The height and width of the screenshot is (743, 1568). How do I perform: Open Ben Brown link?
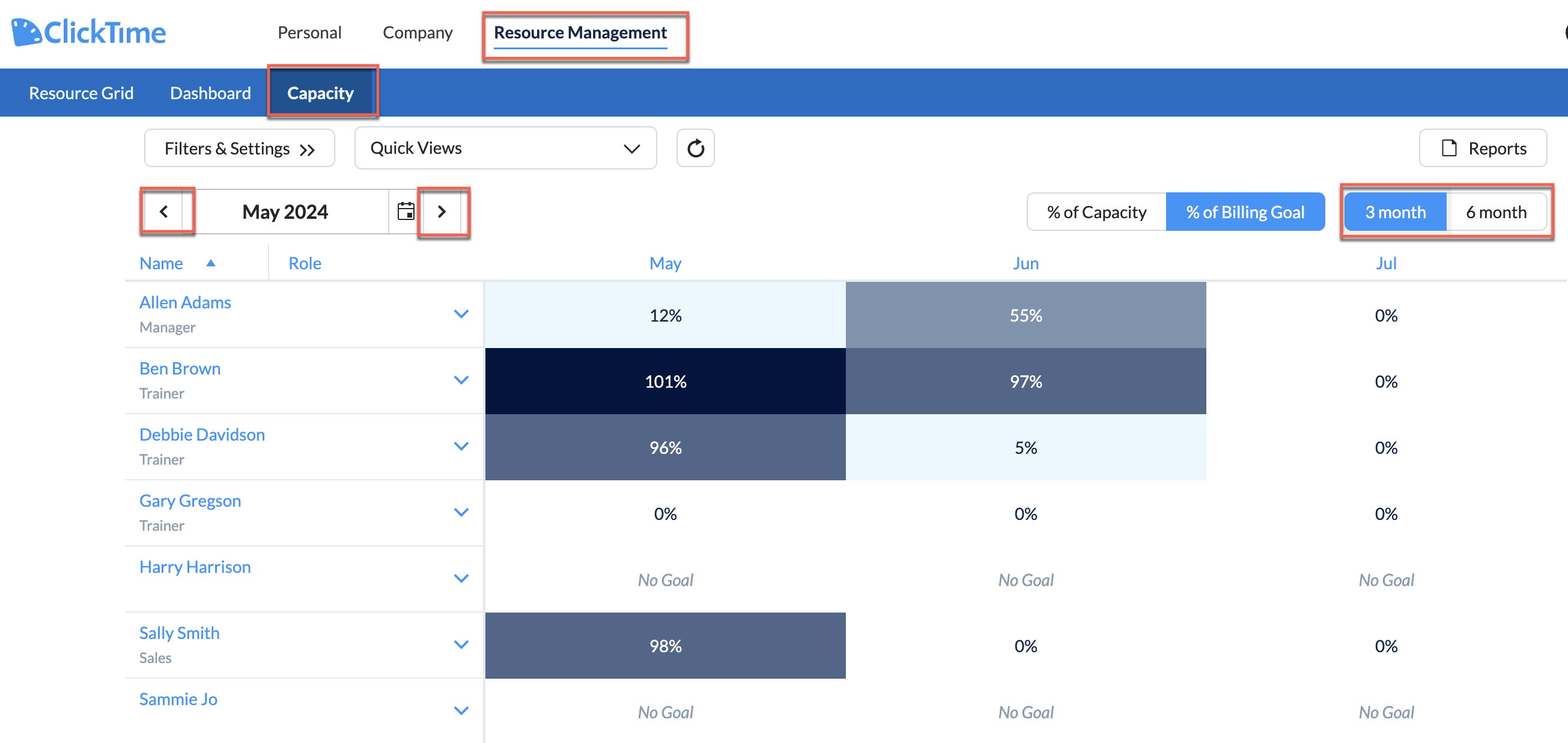(x=180, y=368)
